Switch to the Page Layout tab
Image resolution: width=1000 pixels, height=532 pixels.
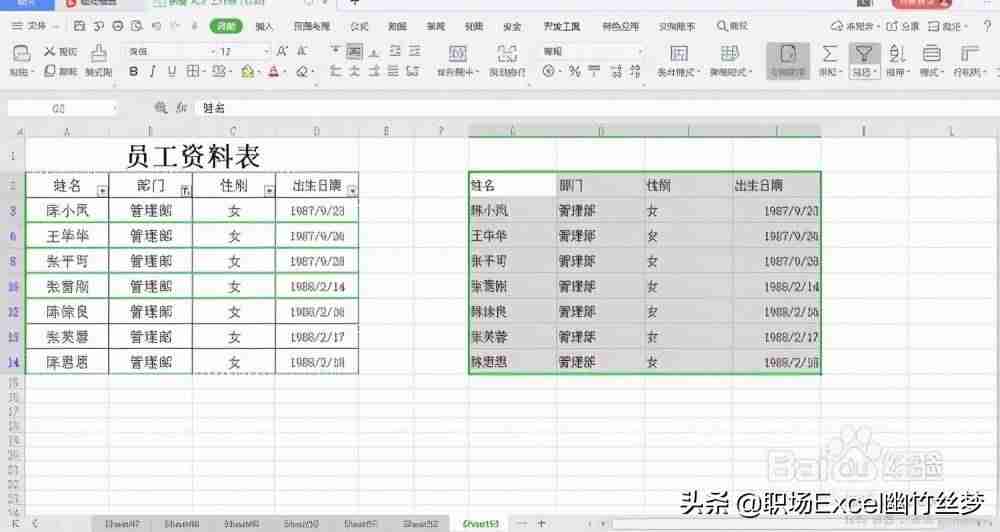point(312,26)
